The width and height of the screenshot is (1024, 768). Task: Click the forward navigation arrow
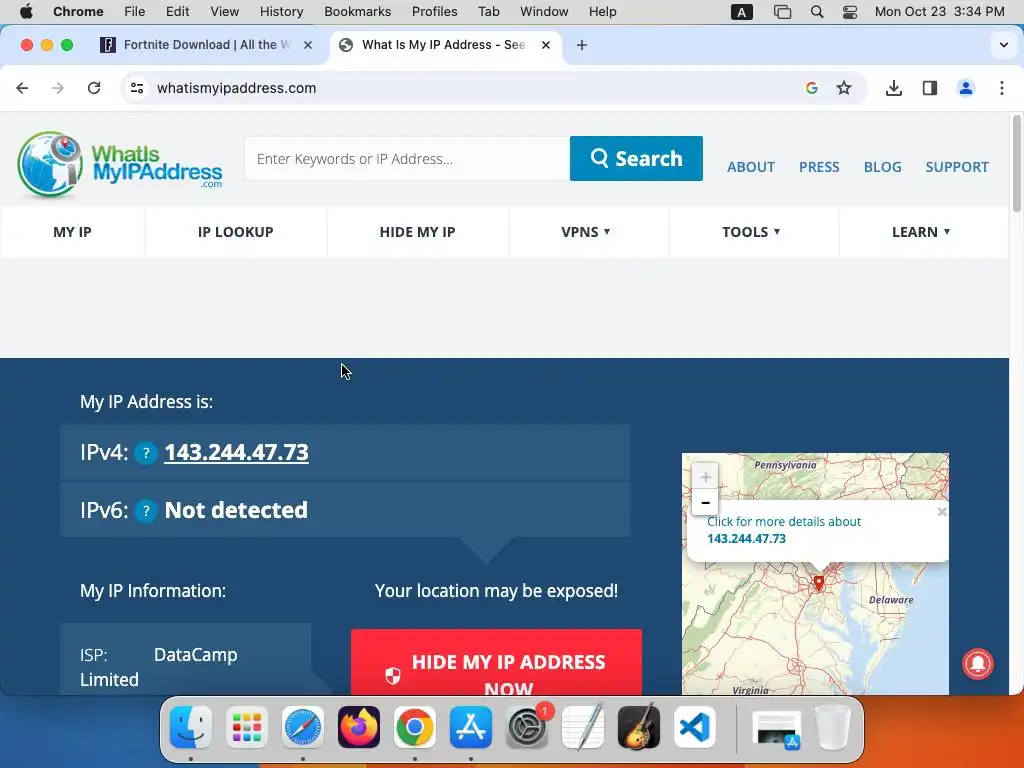coord(58,88)
